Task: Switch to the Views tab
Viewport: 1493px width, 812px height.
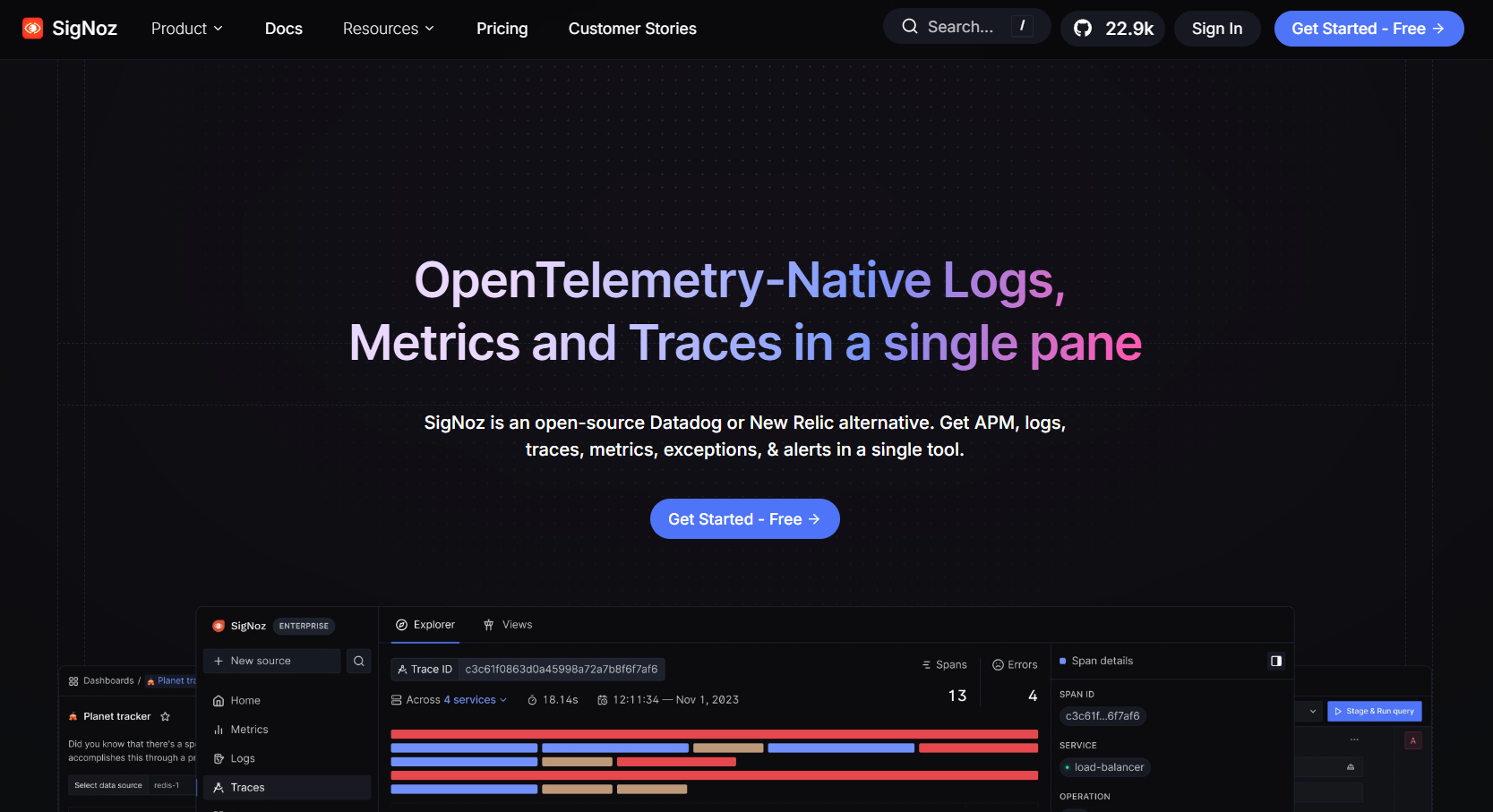Action: point(508,625)
